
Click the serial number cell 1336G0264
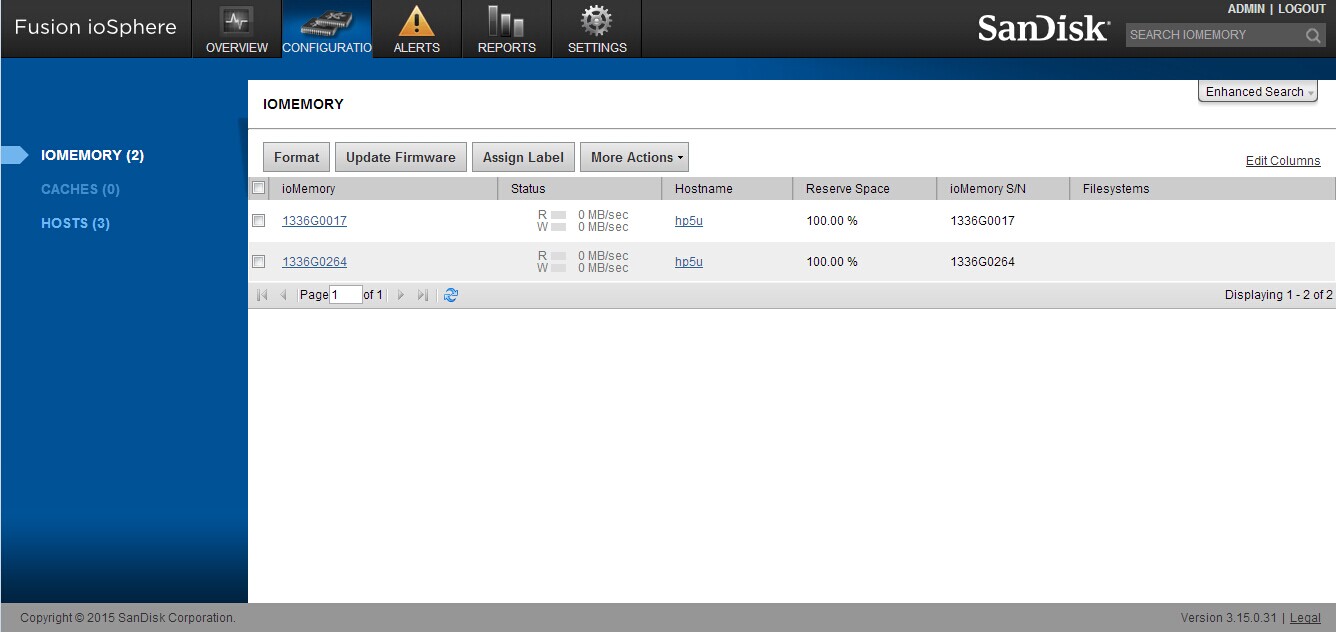[982, 262]
